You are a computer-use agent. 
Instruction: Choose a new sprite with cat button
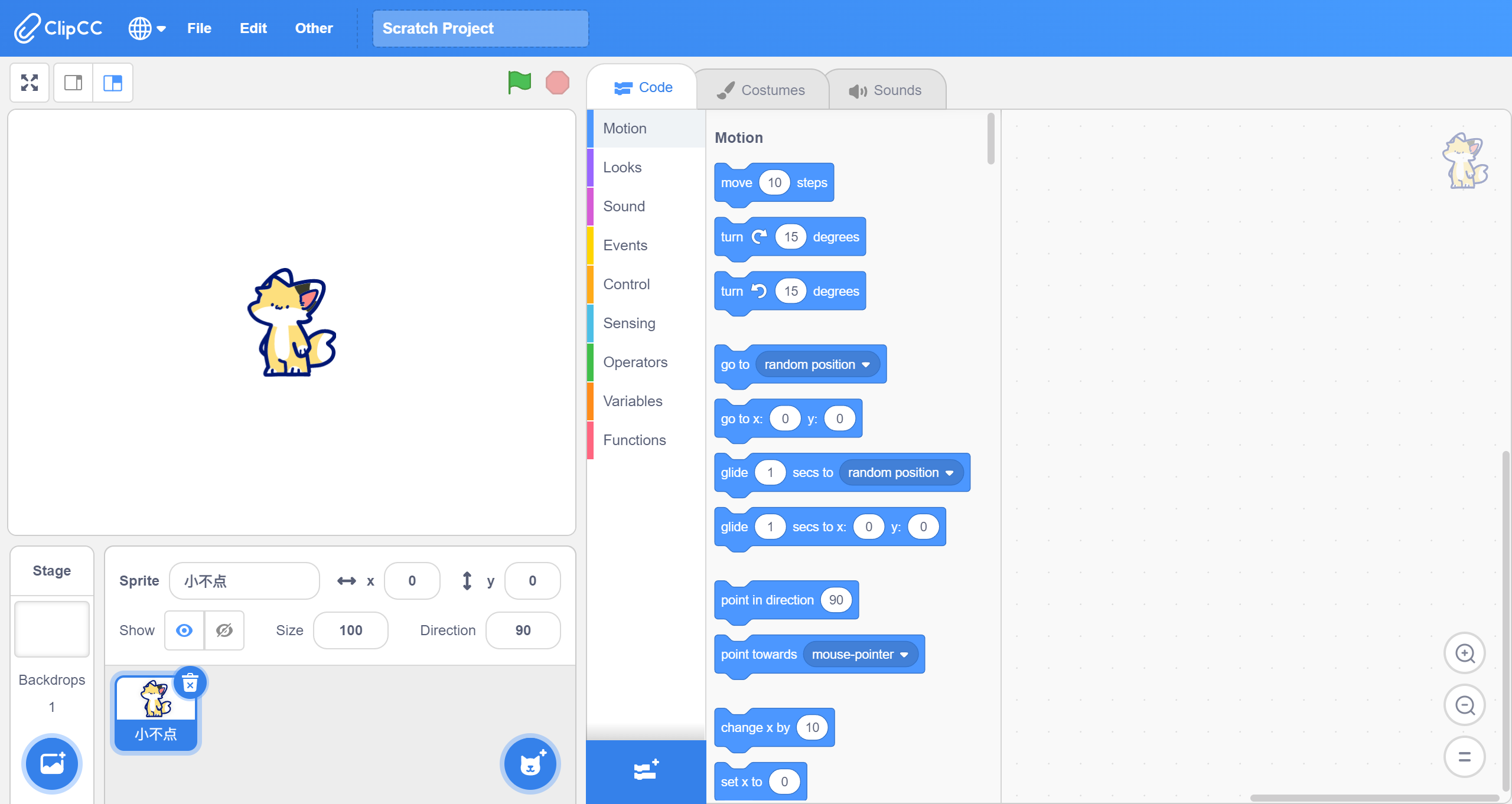[530, 764]
